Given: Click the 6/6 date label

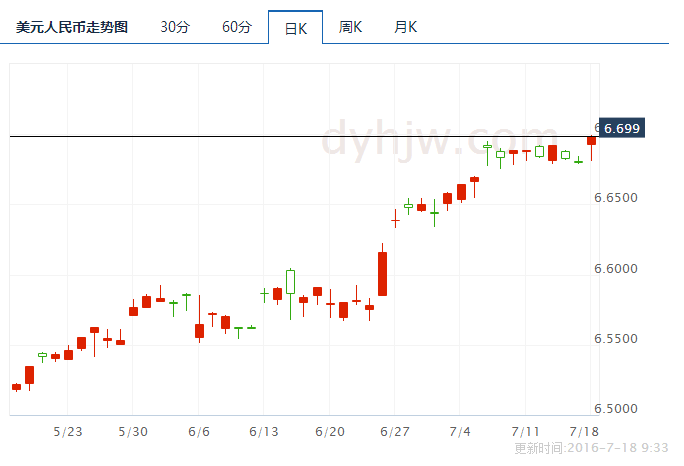Looking at the screenshot, I should 199,432.
